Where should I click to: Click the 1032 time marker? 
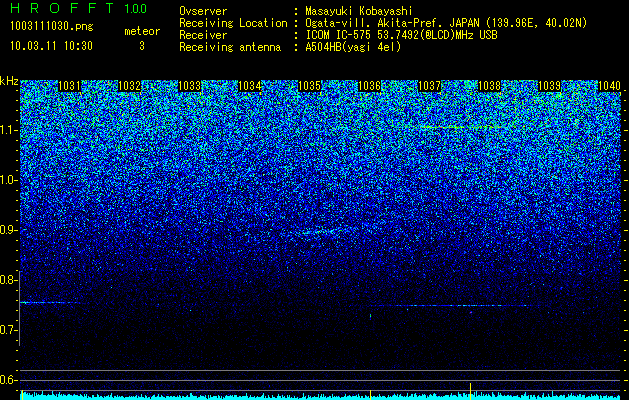pyautogui.click(x=130, y=86)
